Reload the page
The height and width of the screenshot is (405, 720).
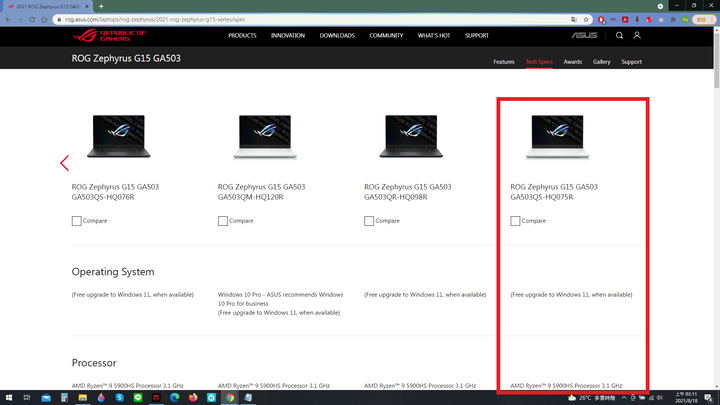pos(32,19)
